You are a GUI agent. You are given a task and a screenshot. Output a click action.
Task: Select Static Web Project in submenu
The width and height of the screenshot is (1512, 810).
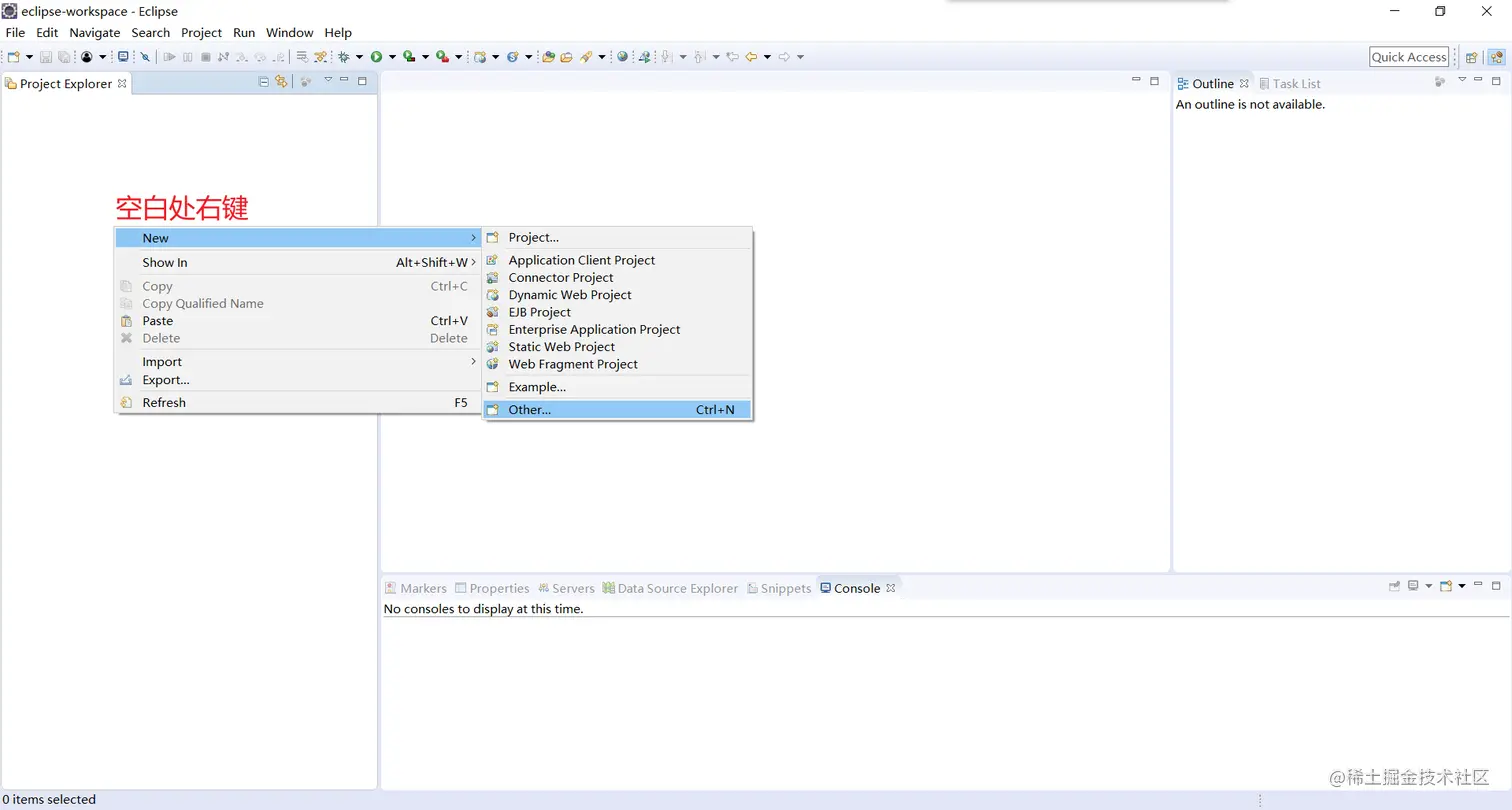617,347
